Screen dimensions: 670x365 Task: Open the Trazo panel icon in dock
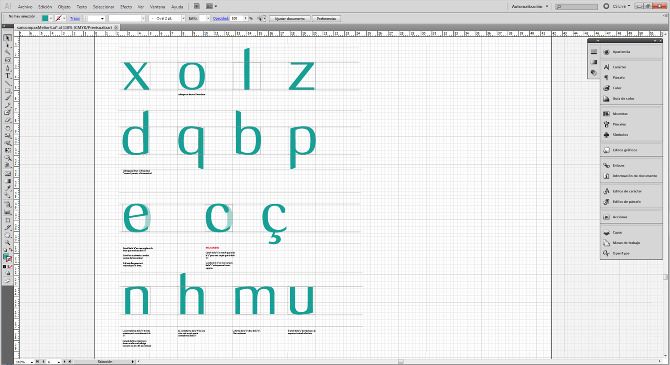tap(594, 52)
